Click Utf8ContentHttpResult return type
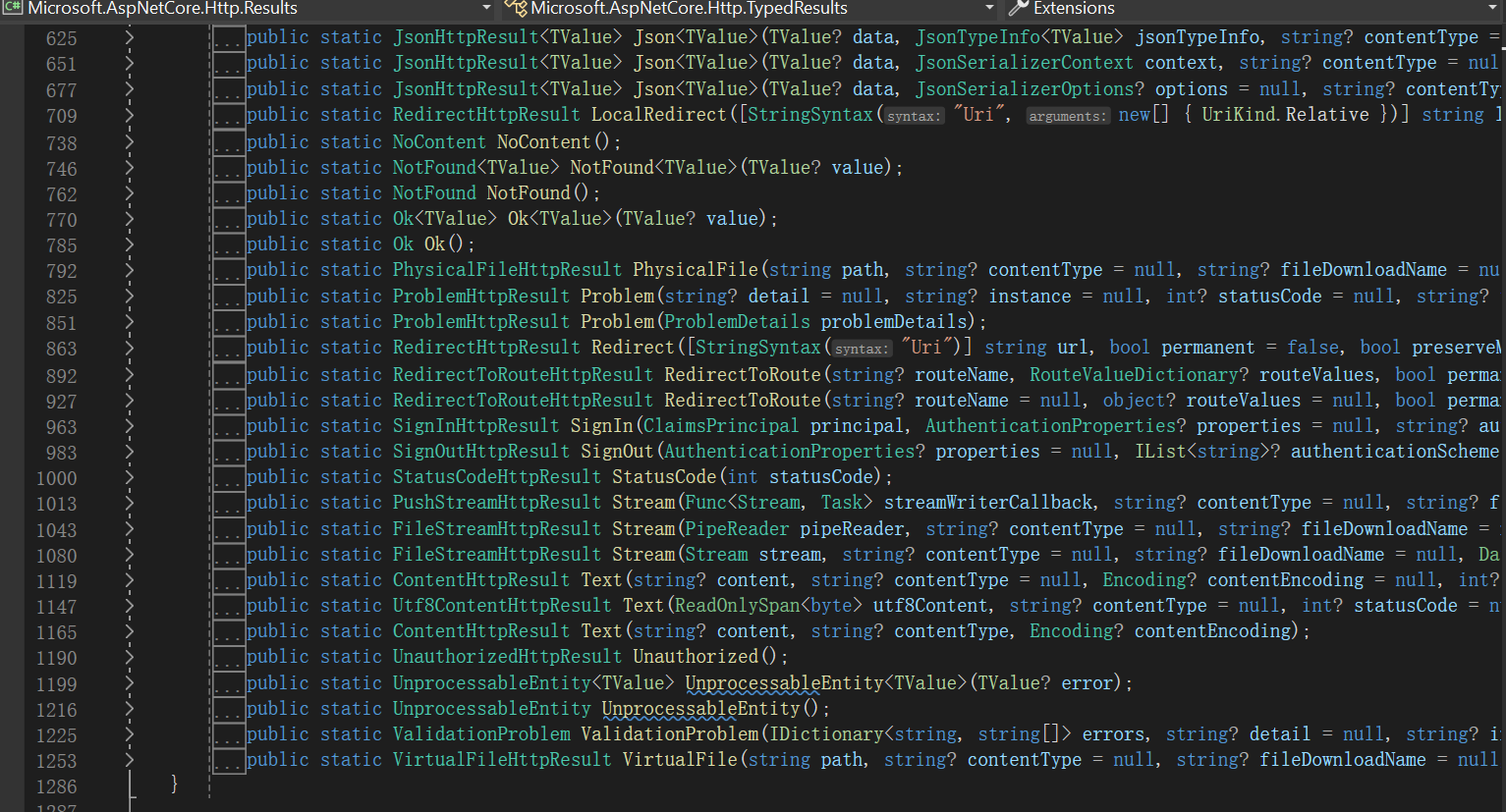Viewport: 1506px width, 812px height. point(502,606)
